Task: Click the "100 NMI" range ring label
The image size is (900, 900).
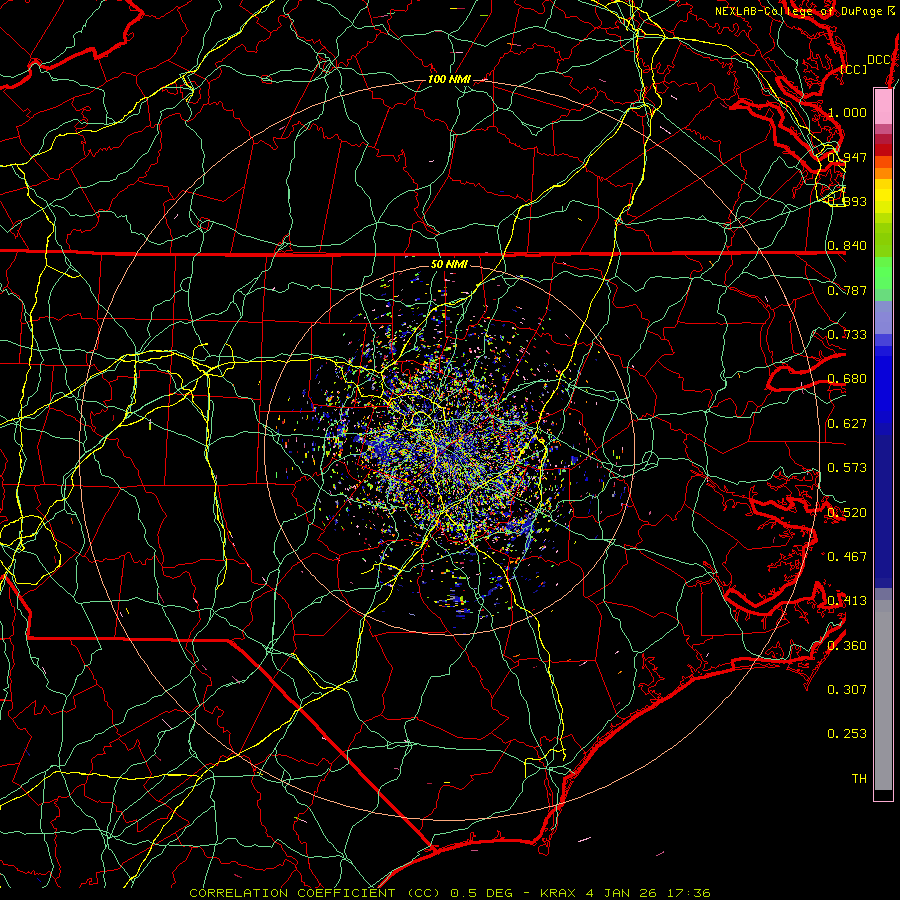Action: pyautogui.click(x=449, y=79)
